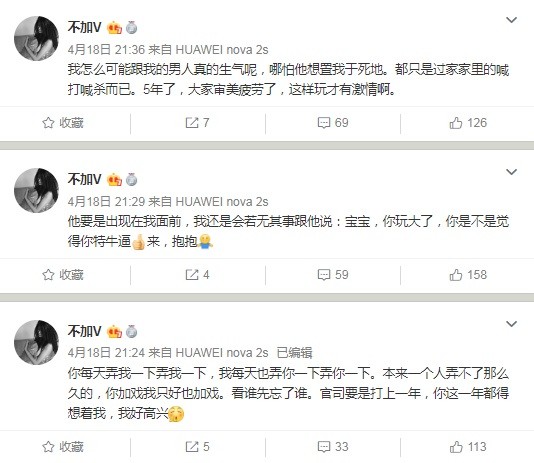
Task: Repost the post showing 5 reposts
Action: [197, 447]
